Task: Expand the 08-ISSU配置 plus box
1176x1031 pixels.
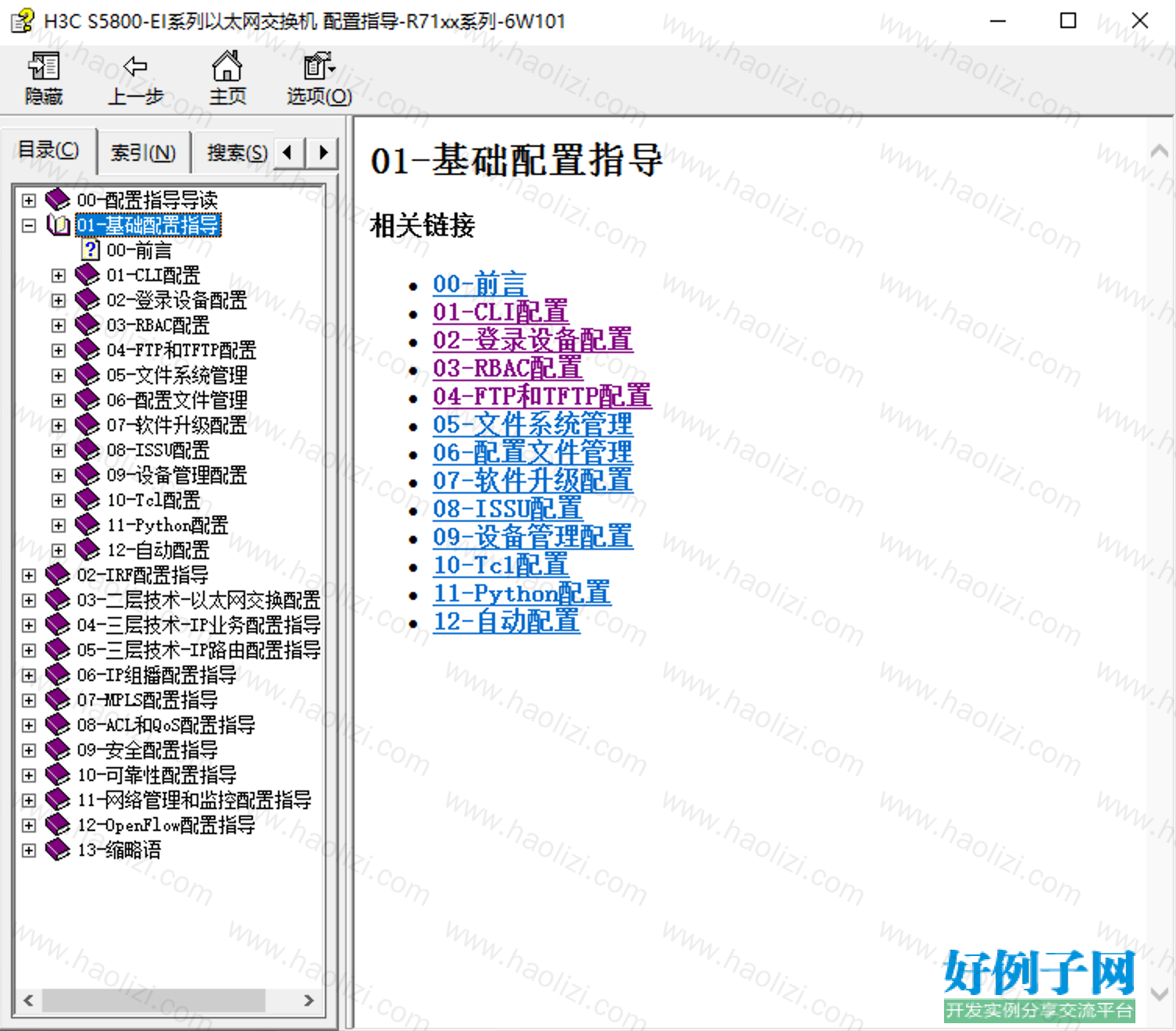Action: pos(59,451)
